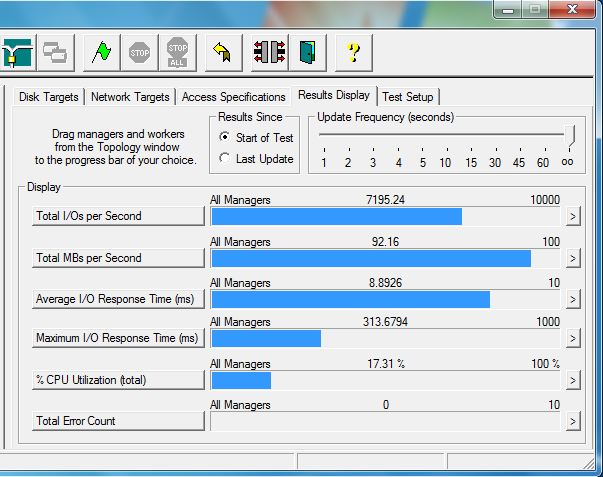The height and width of the screenshot is (477, 603).
Task: Click the Disconnect Manager red arrows icon
Action: (x=270, y=53)
